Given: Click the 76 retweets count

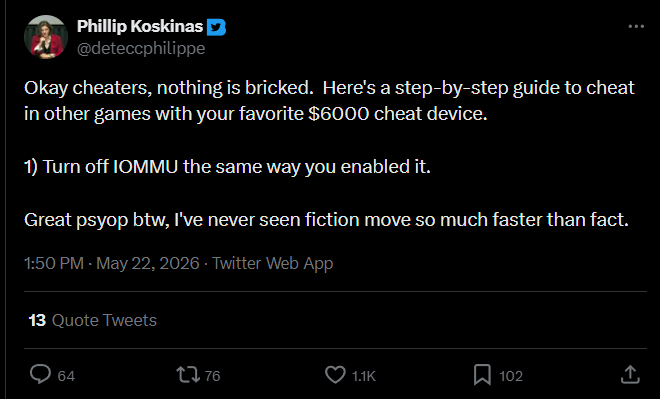Looking at the screenshot, I should click(x=213, y=376).
